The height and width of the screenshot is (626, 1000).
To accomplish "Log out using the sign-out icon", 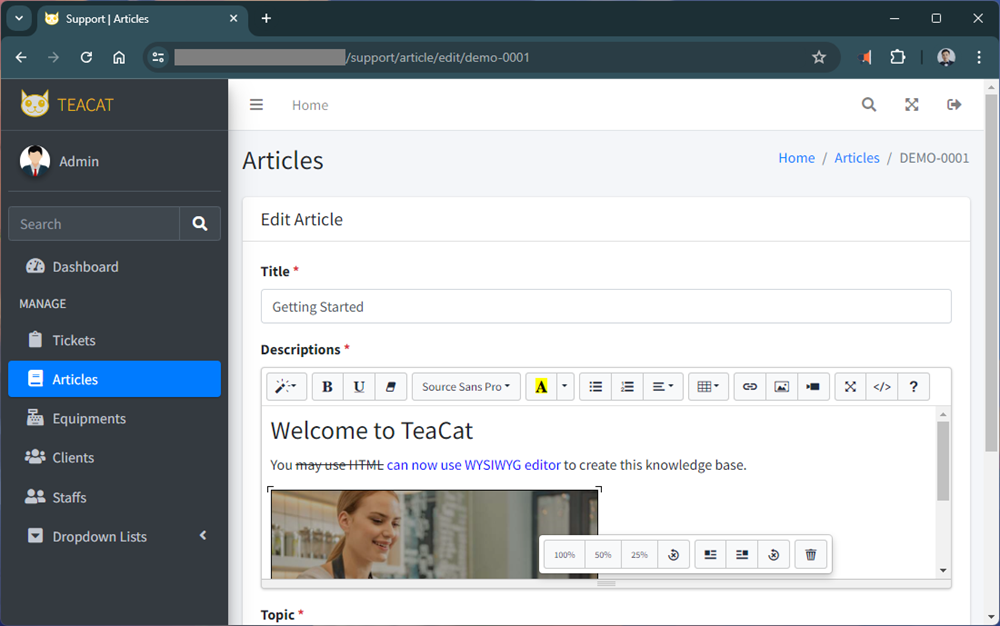I will tap(954, 105).
